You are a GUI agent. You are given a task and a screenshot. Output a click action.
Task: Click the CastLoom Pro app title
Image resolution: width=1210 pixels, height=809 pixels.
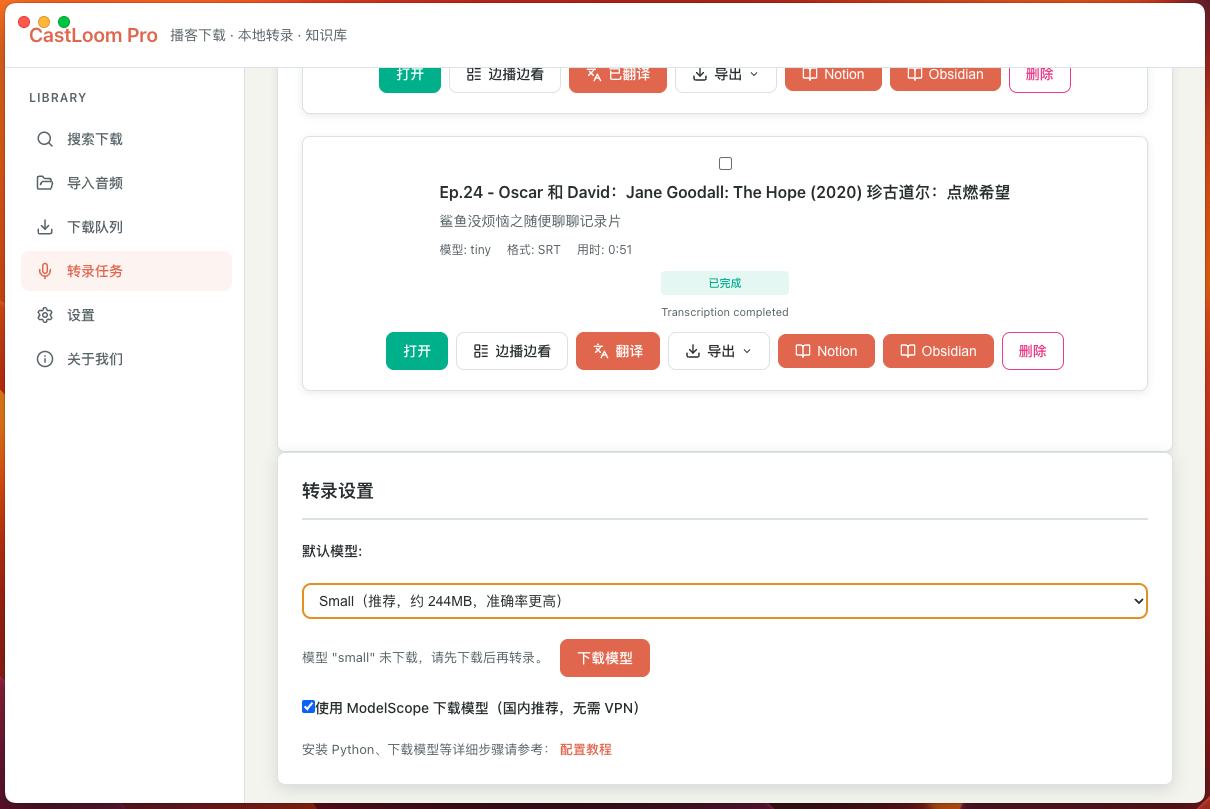tap(93, 35)
